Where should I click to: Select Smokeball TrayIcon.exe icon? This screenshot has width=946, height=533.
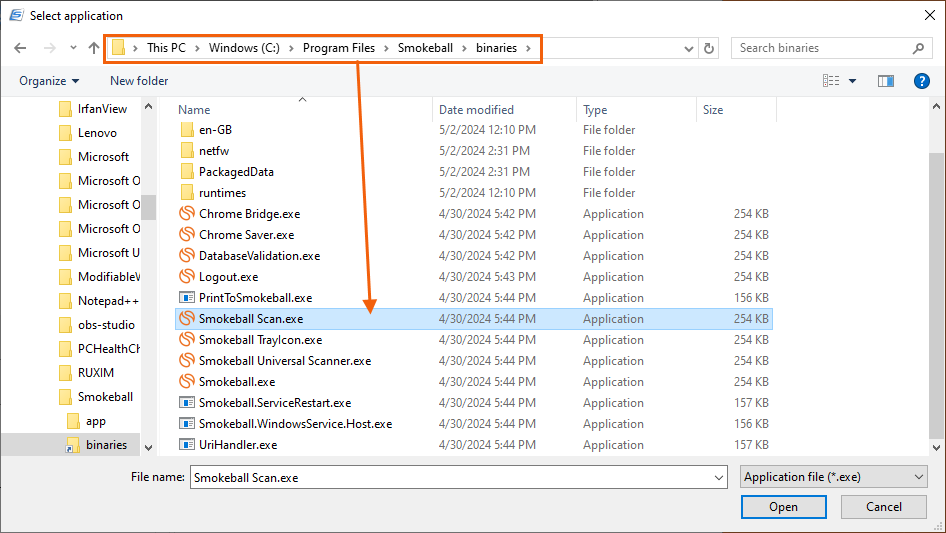(187, 340)
